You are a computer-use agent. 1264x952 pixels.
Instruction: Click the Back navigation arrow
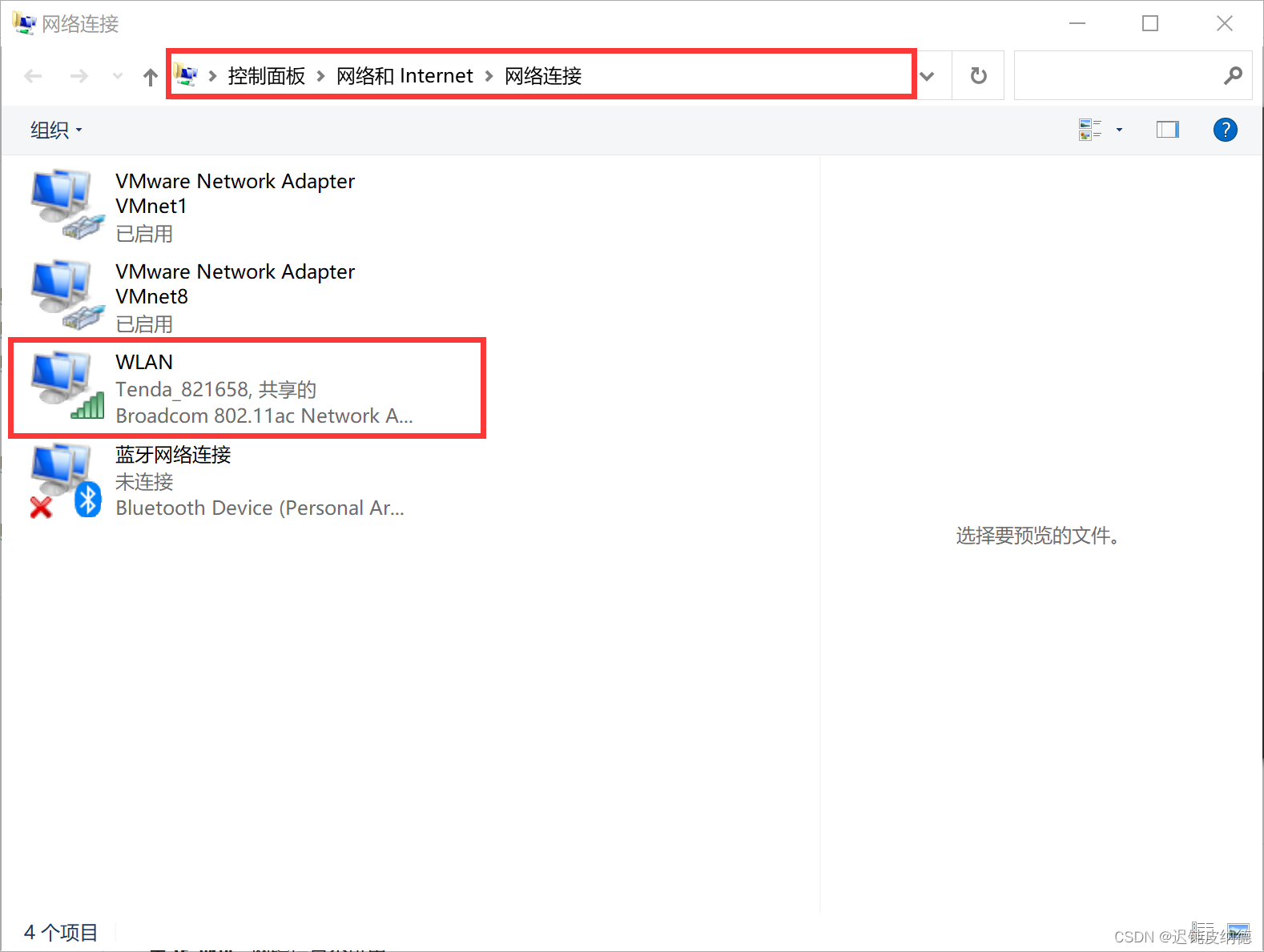tap(33, 76)
